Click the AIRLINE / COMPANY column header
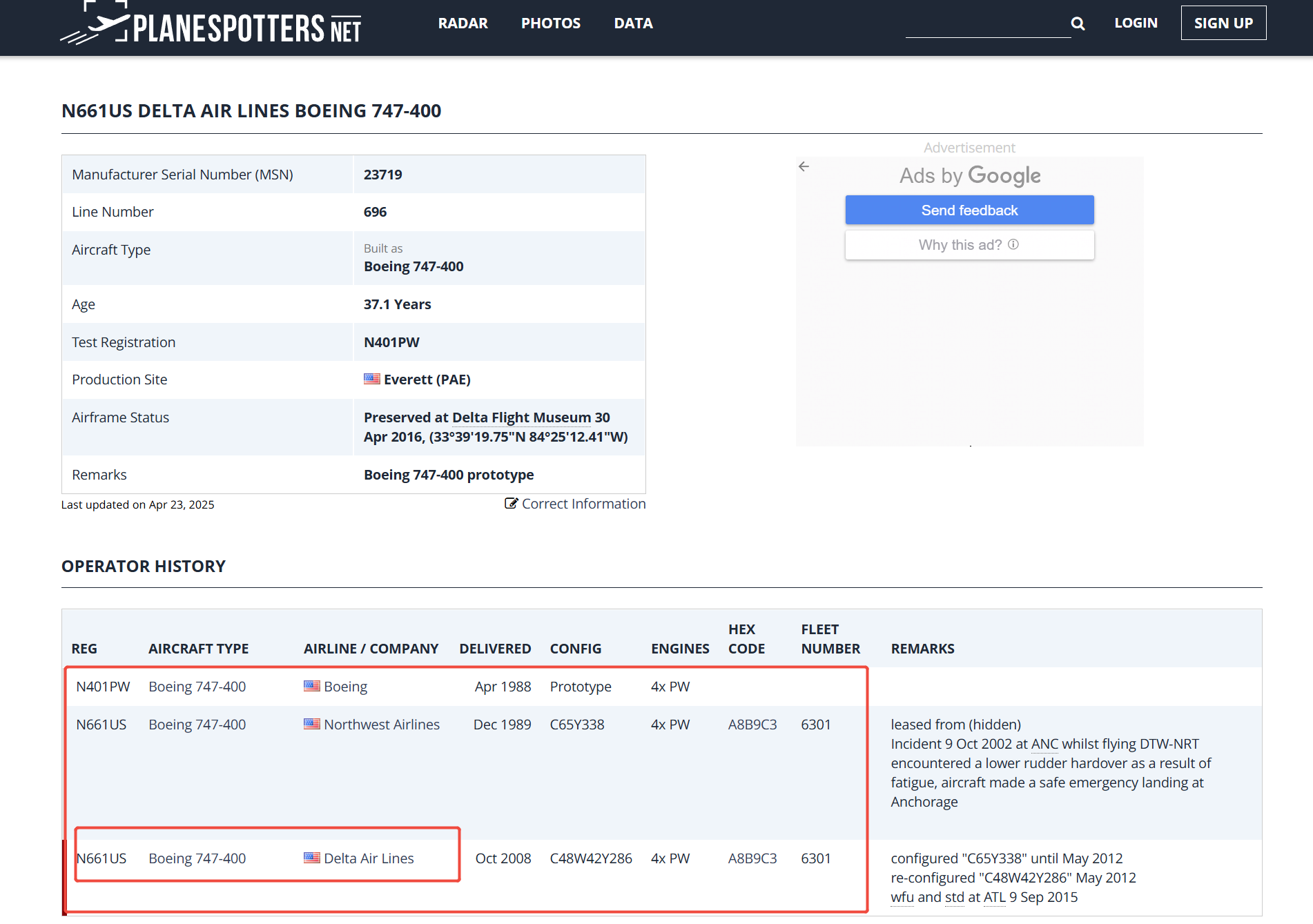Image resolution: width=1313 pixels, height=924 pixels. [371, 649]
